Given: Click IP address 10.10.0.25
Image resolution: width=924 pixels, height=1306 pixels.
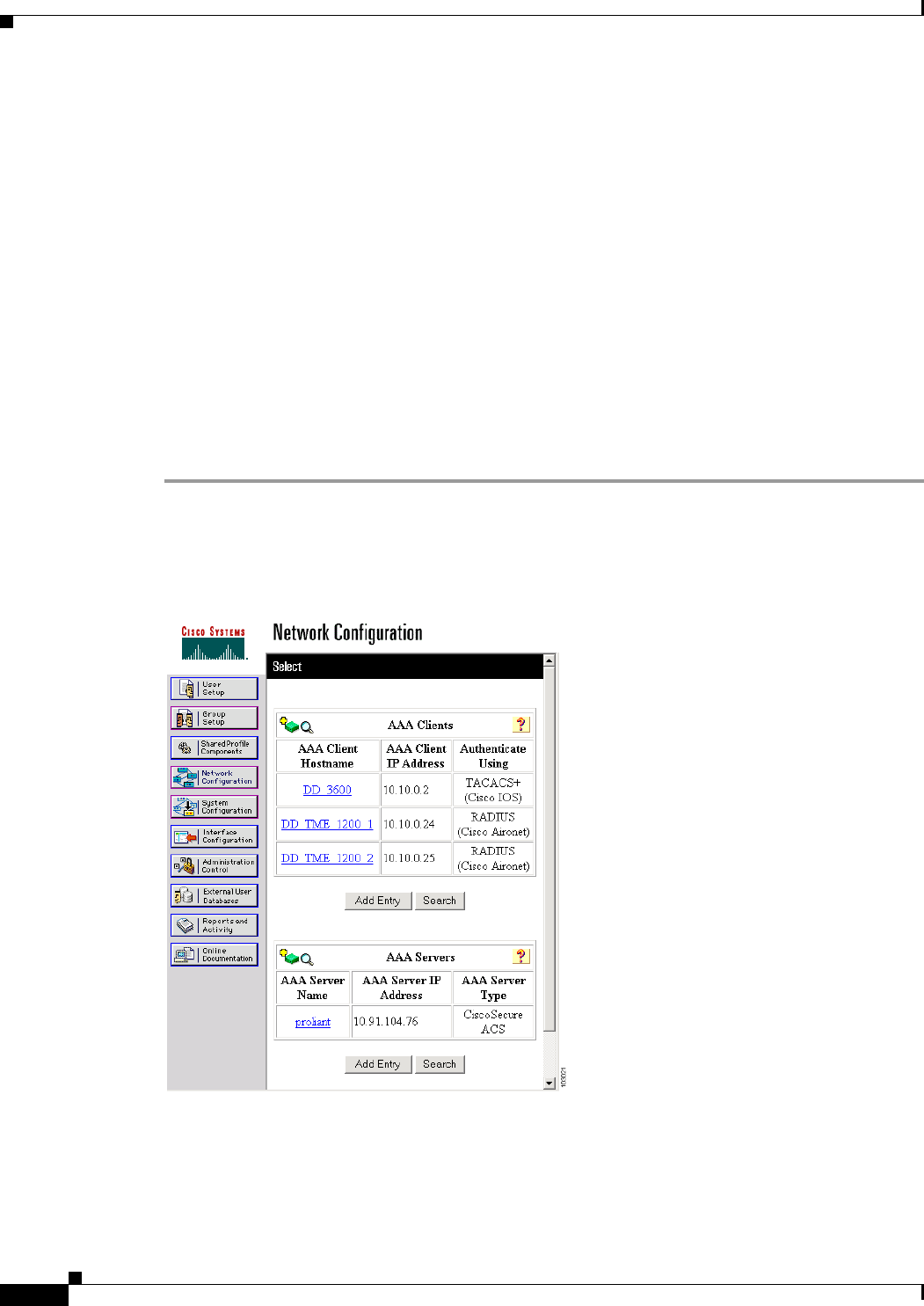Looking at the screenshot, I should [x=409, y=858].
